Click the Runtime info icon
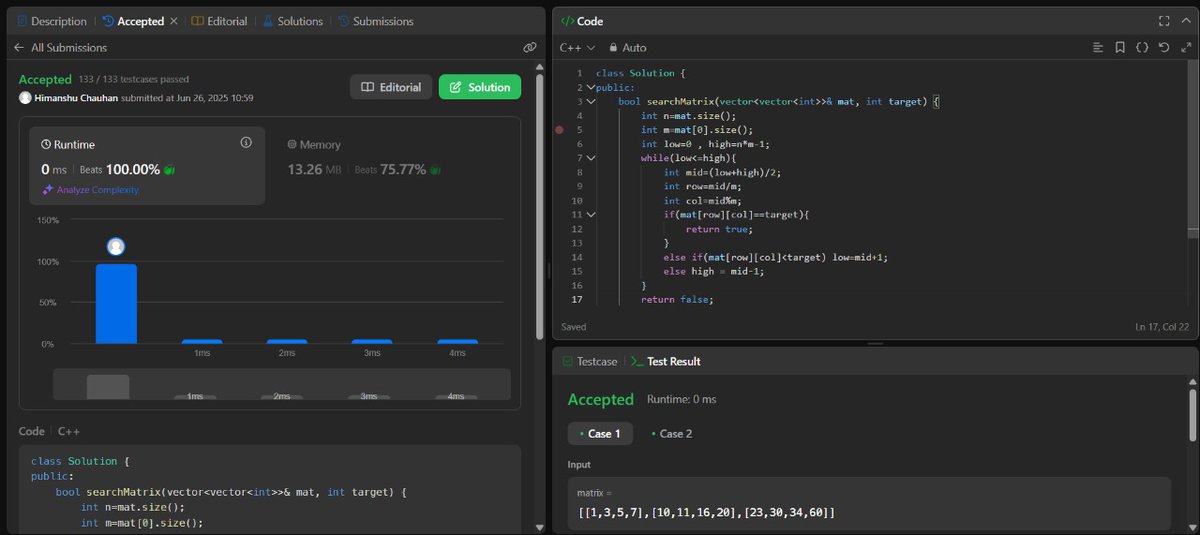 point(246,143)
